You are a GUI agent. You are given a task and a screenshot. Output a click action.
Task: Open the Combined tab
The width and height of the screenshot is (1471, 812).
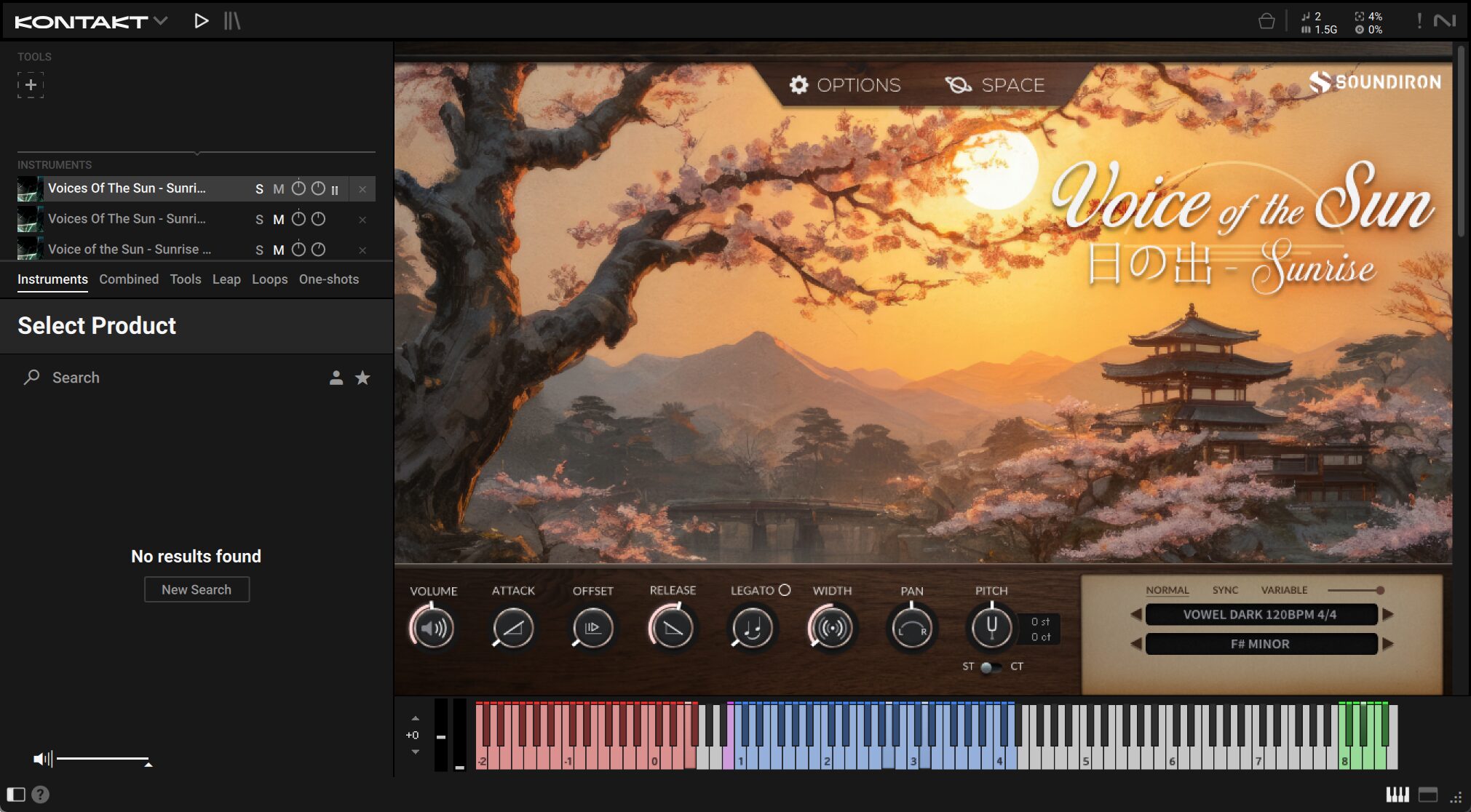tap(129, 279)
